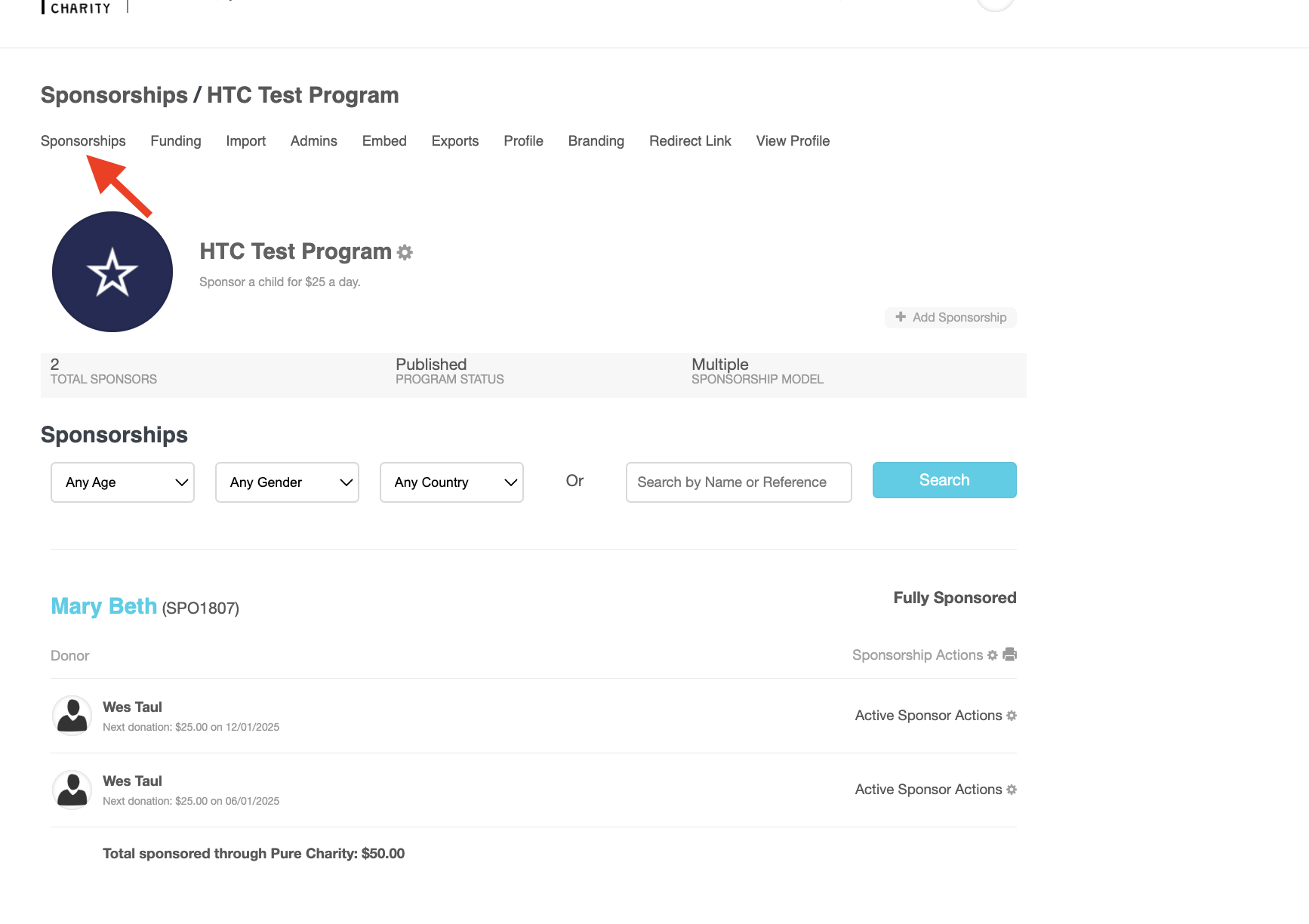This screenshot has height=924, width=1309.
Task: Expand the Any Age dropdown
Action: click(122, 482)
